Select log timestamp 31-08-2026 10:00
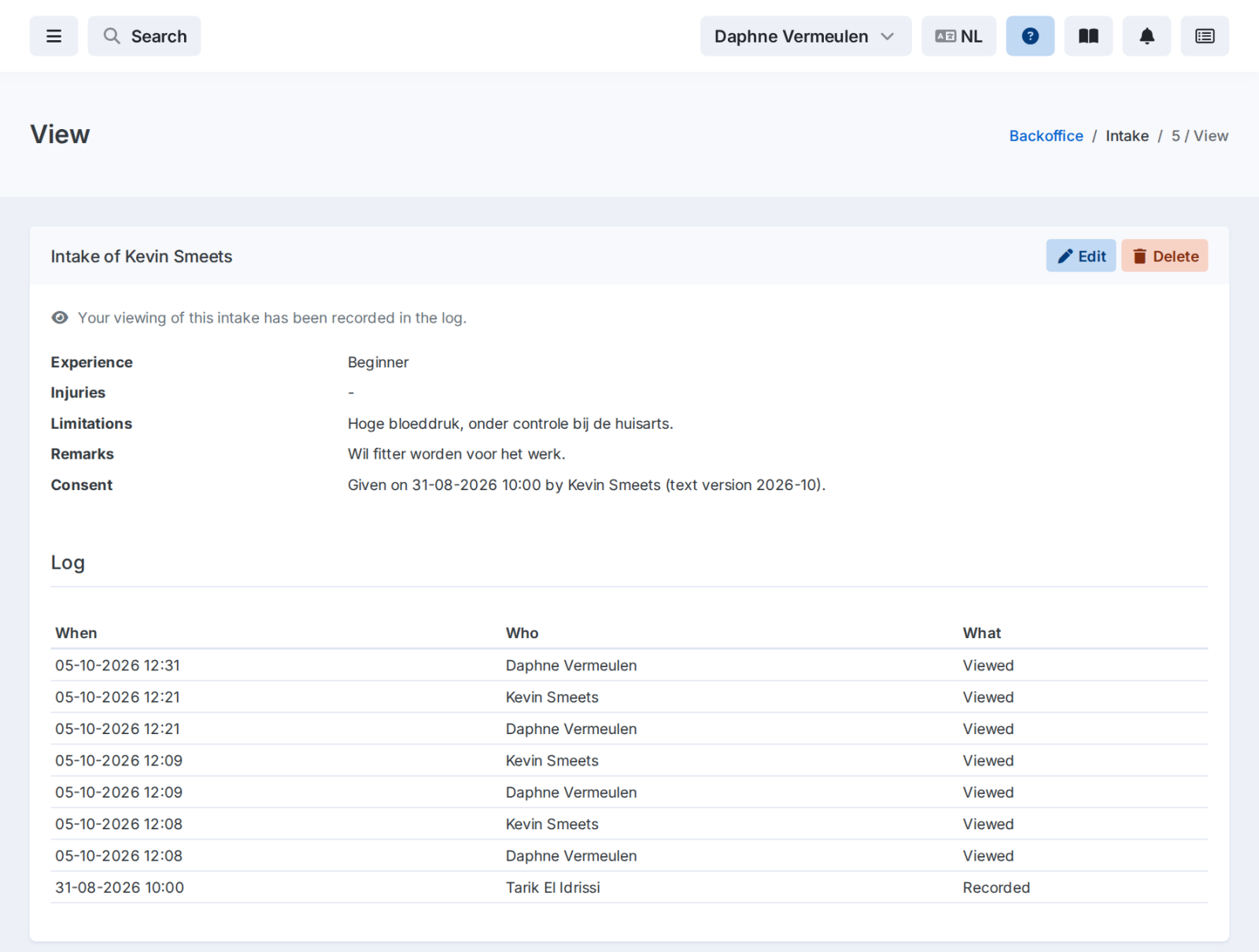1259x952 pixels. (x=120, y=887)
